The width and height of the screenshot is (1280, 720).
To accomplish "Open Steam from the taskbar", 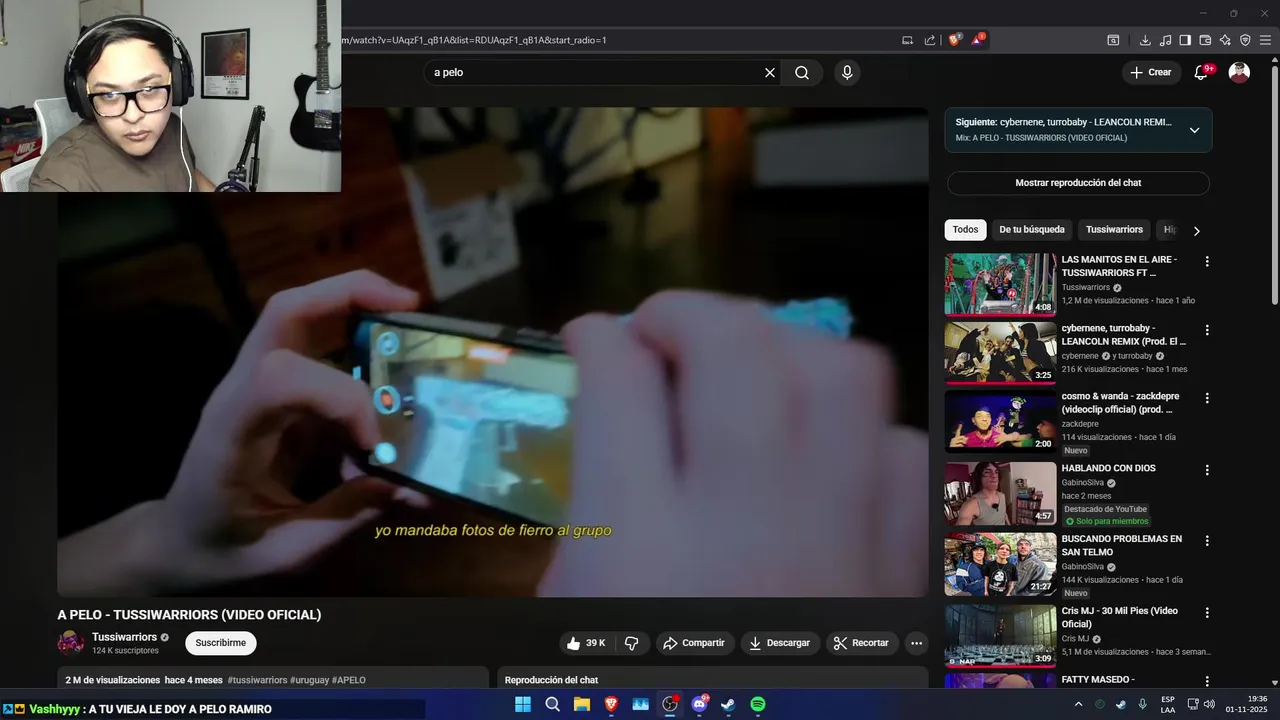I will click(x=728, y=705).
